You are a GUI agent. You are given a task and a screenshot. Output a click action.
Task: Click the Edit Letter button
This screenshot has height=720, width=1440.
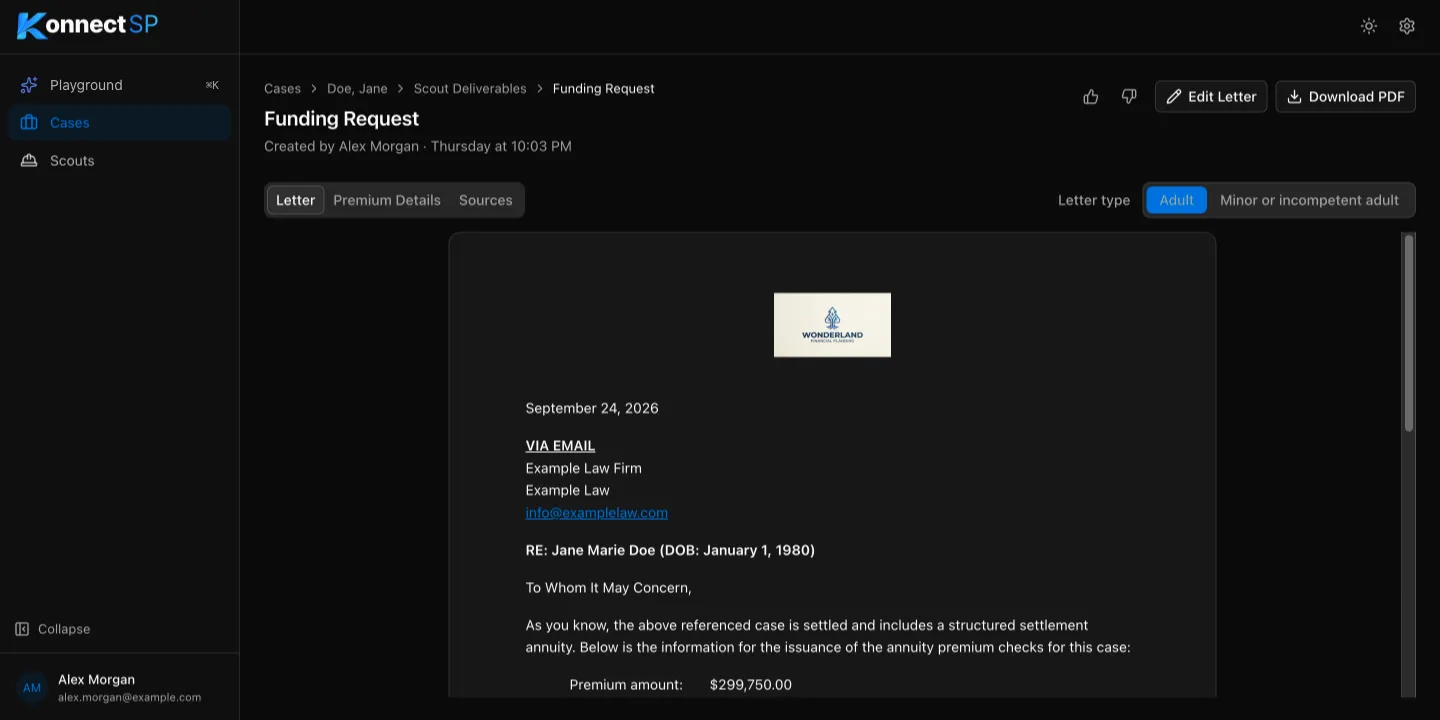click(x=1211, y=97)
